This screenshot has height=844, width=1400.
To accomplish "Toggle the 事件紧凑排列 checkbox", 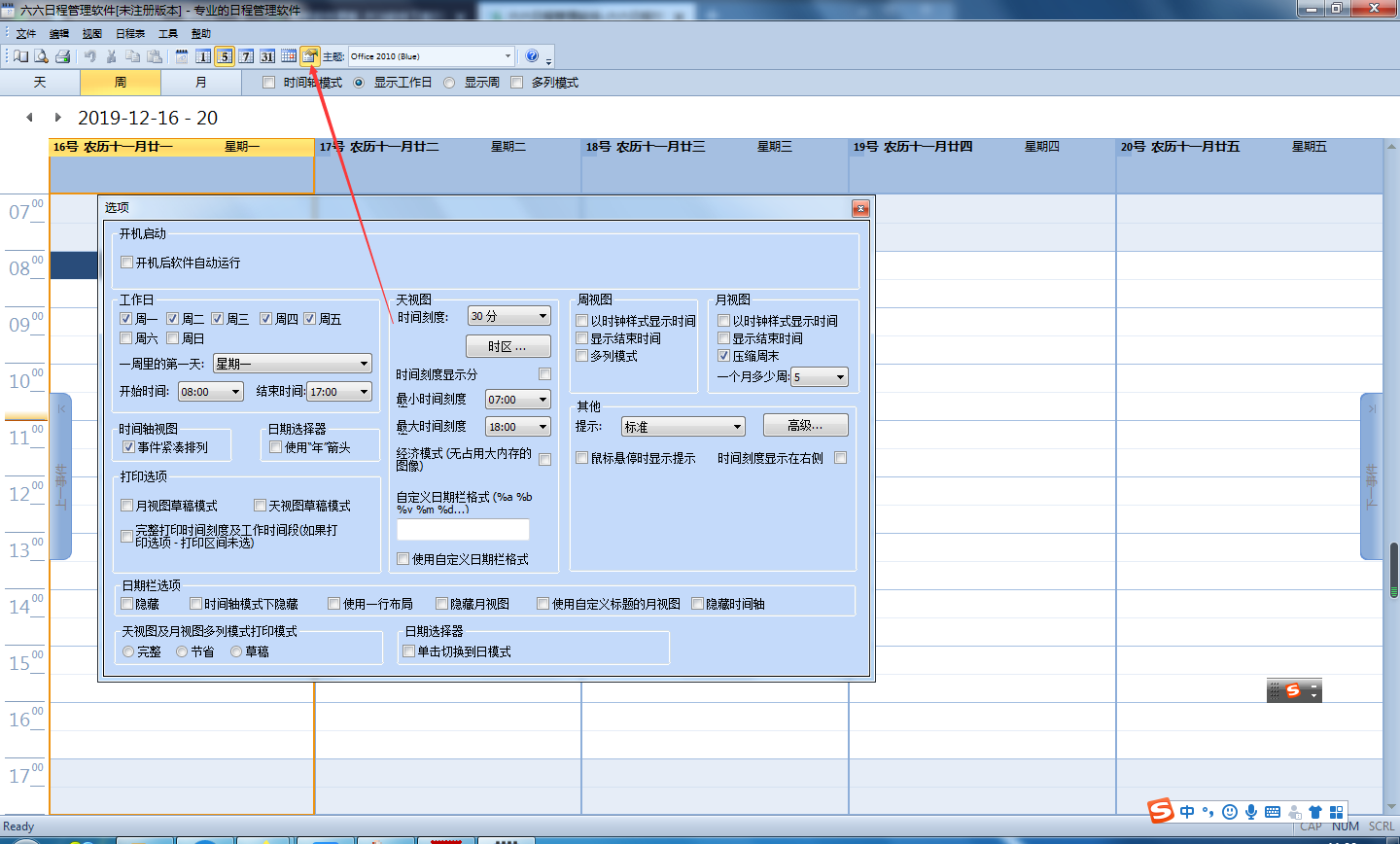I will [128, 447].
